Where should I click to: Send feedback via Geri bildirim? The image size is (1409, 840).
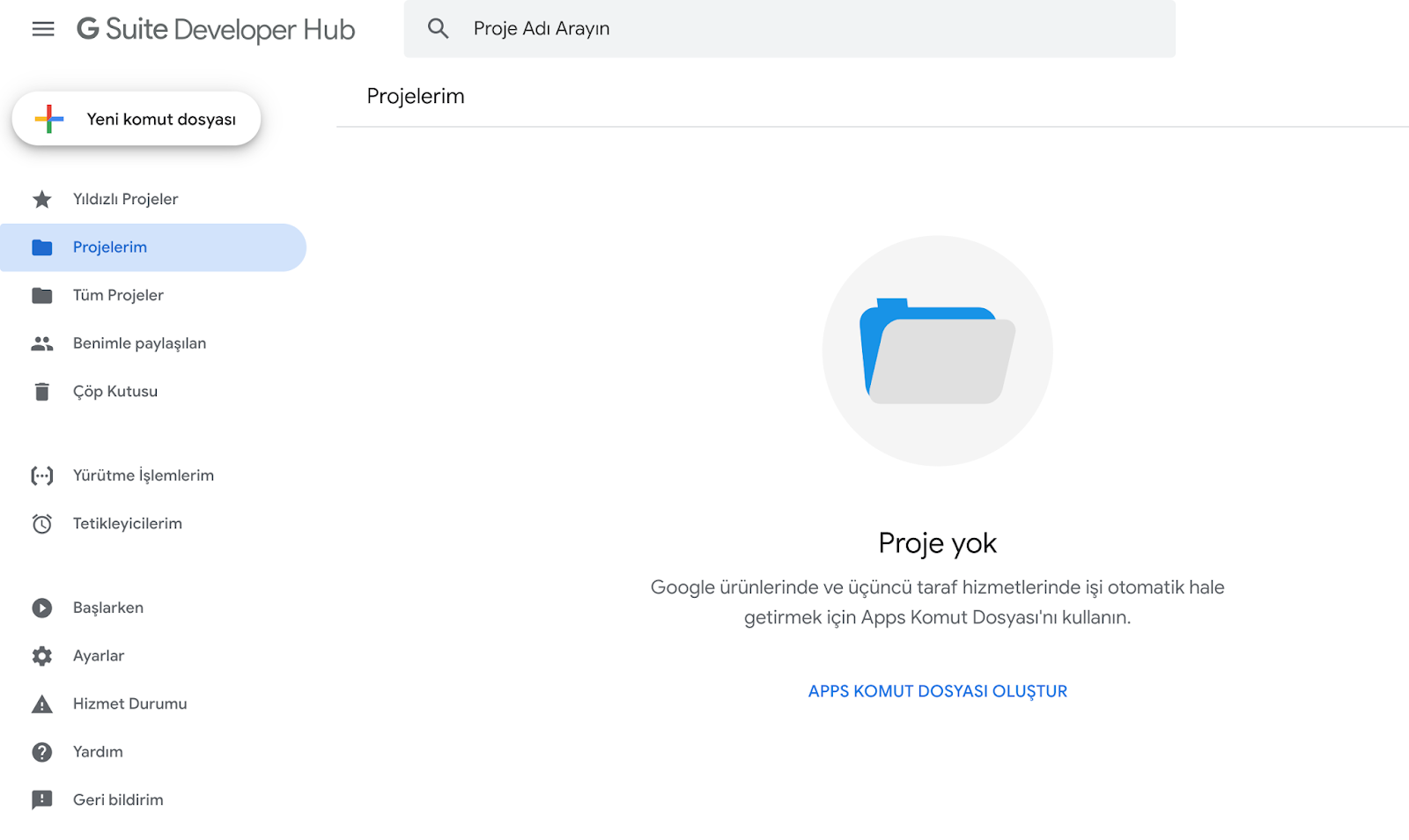(153, 799)
